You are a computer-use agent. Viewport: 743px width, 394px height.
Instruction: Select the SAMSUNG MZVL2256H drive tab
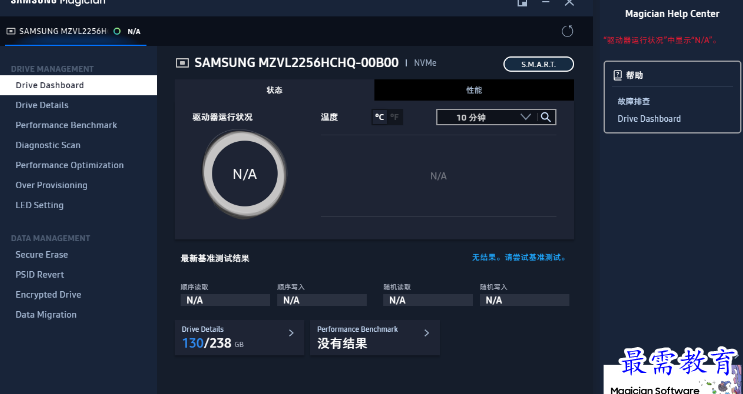click(x=76, y=31)
